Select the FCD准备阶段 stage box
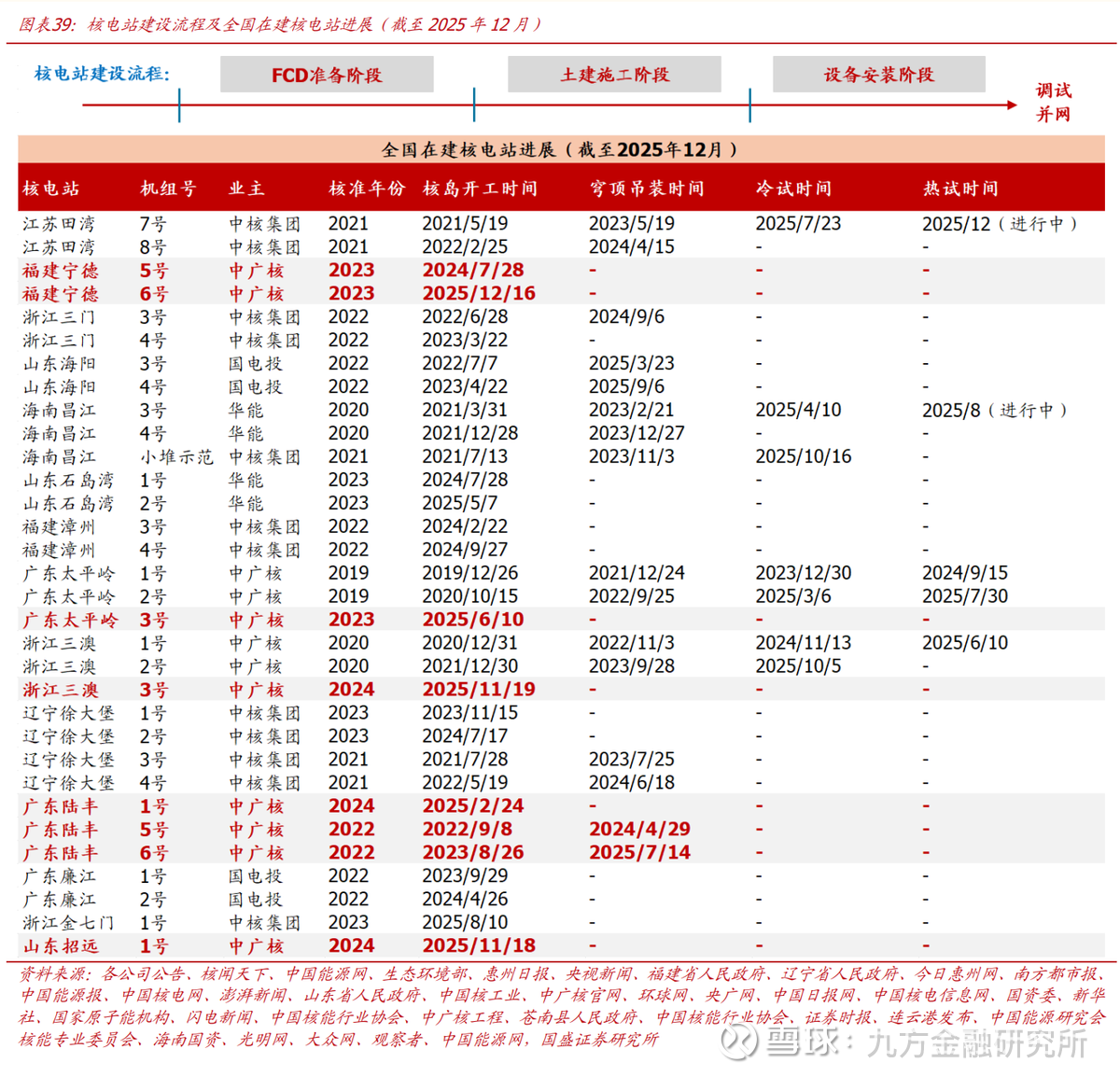Screen dimensions: 1120x1077 pyautogui.click(x=327, y=75)
